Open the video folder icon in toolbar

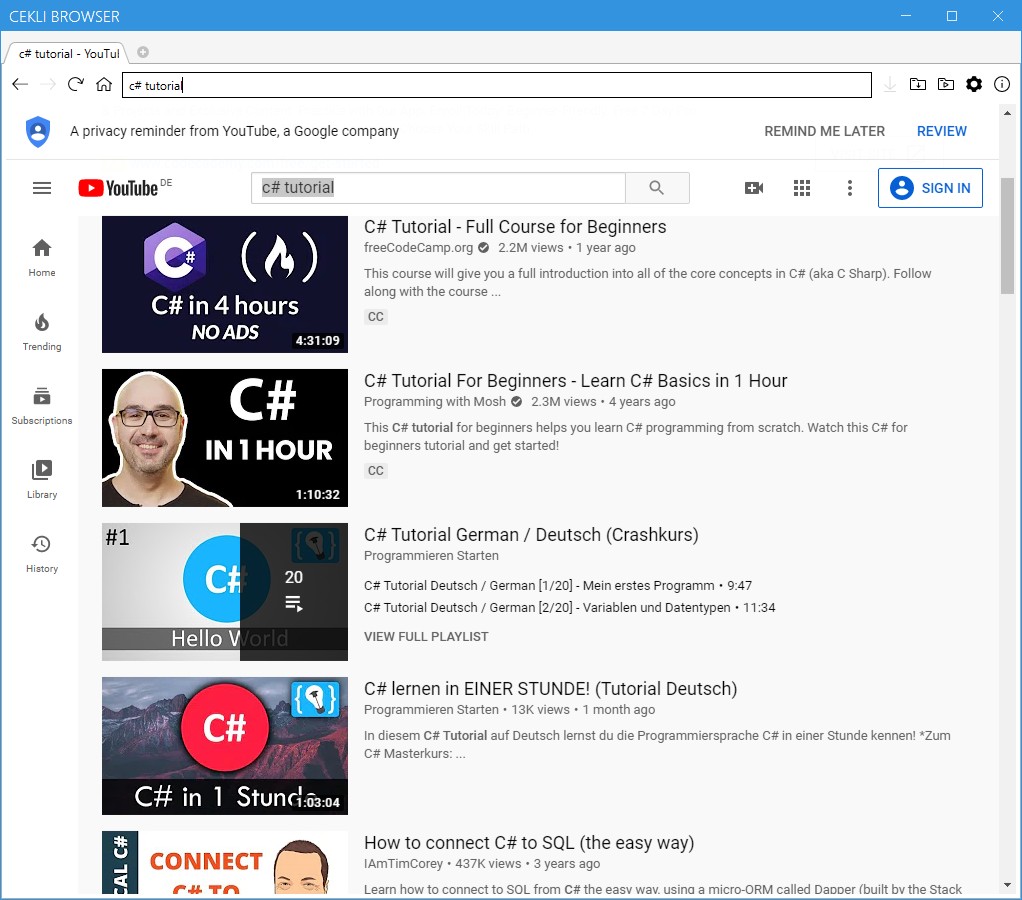[946, 84]
